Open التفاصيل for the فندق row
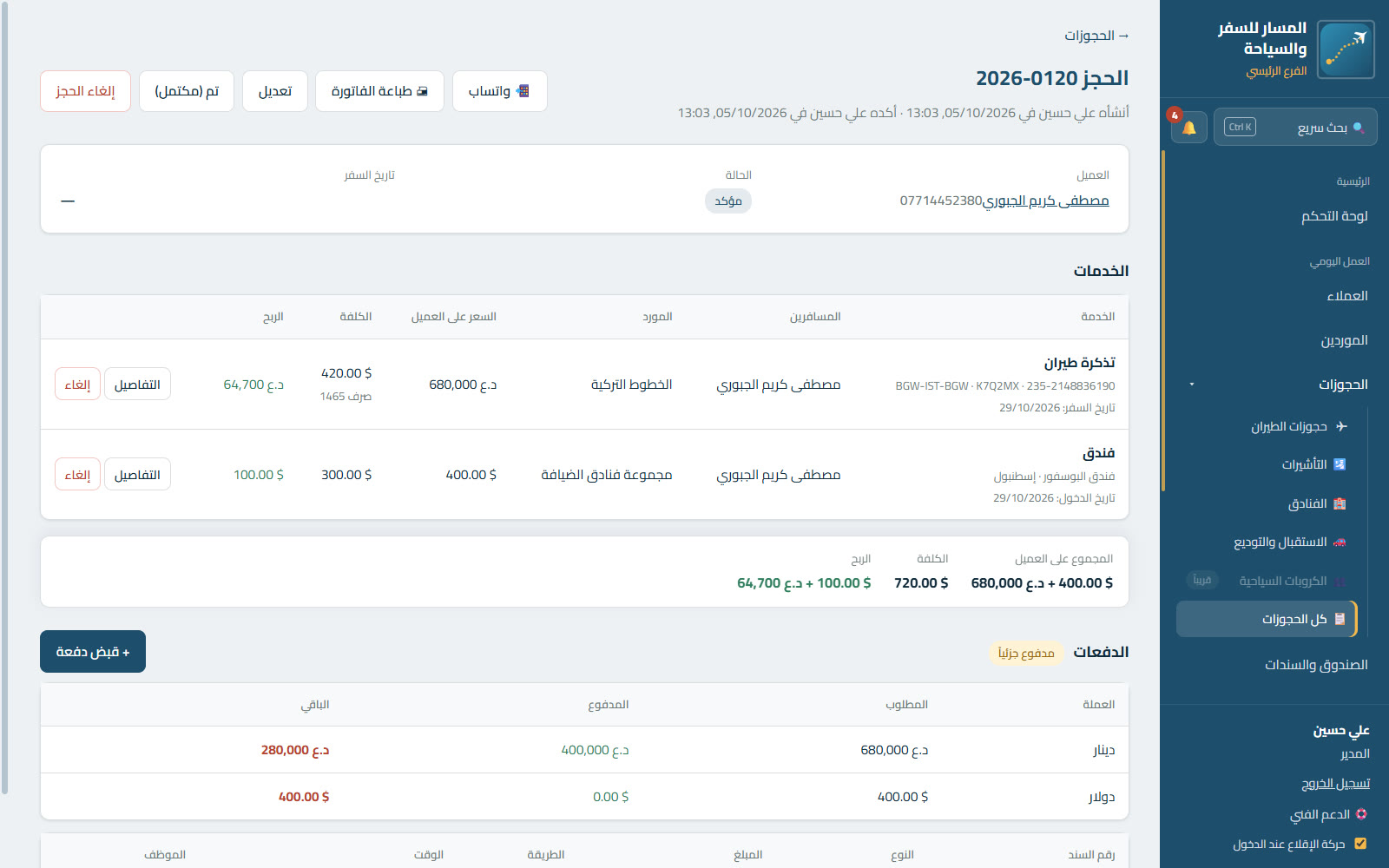 (x=137, y=475)
